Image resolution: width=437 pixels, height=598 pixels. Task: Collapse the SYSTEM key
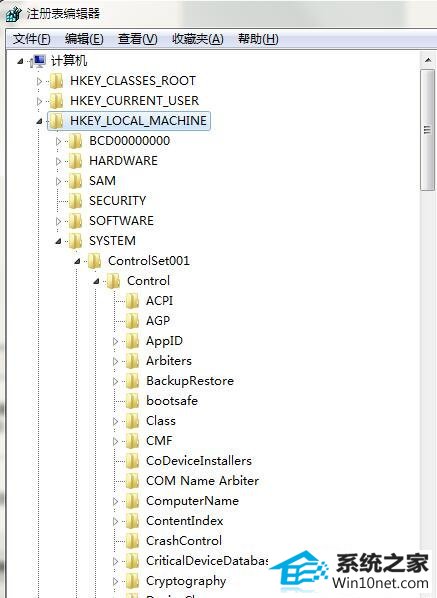[x=58, y=241]
